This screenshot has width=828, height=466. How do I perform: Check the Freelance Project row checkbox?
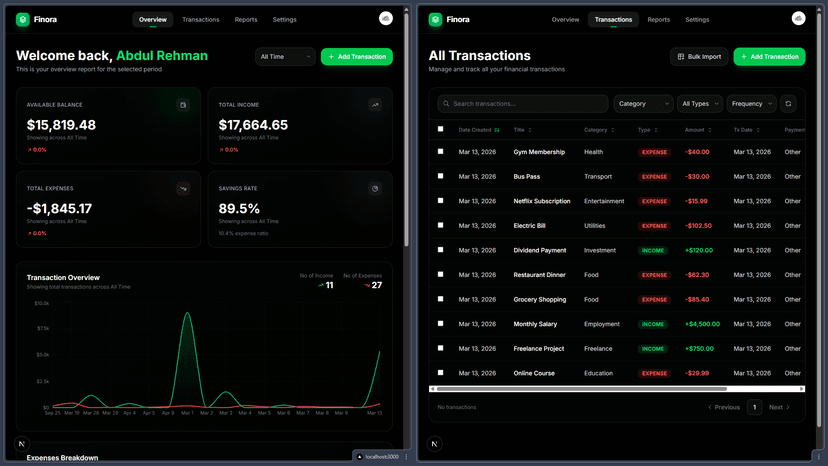tap(440, 348)
